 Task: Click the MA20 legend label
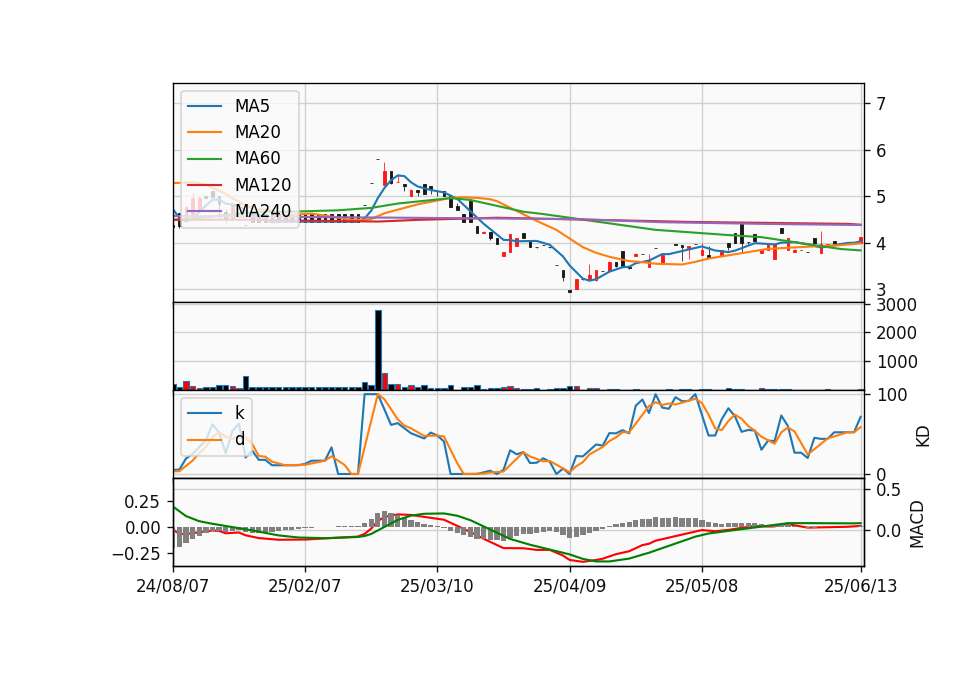257,132
